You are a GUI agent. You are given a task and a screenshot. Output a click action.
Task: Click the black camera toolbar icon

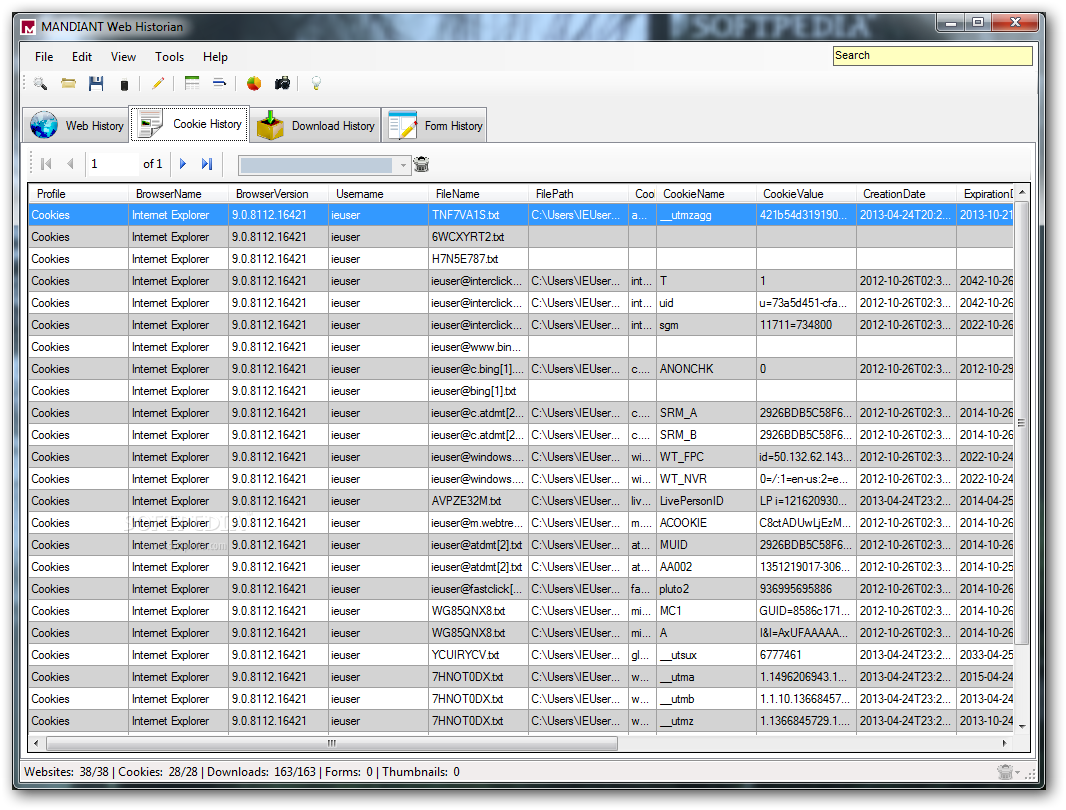tap(282, 84)
